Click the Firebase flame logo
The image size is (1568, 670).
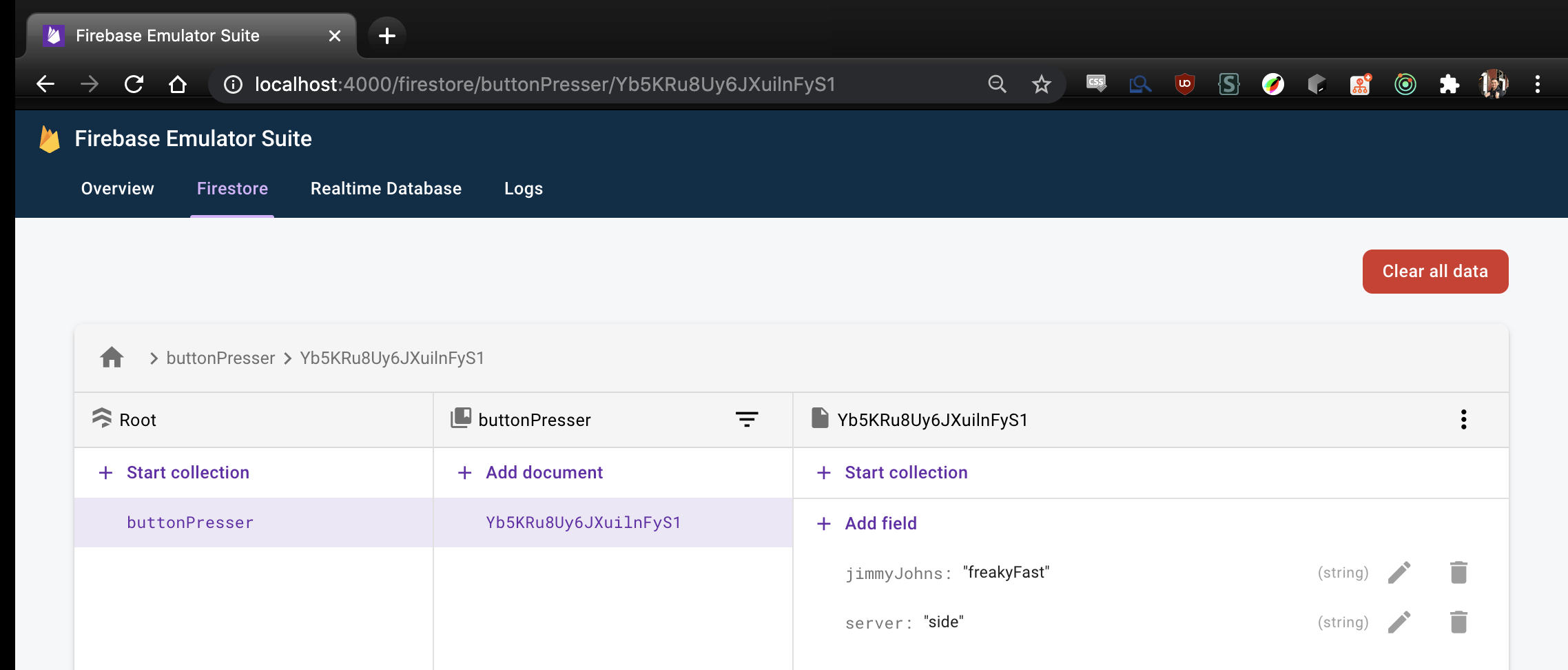click(45, 138)
